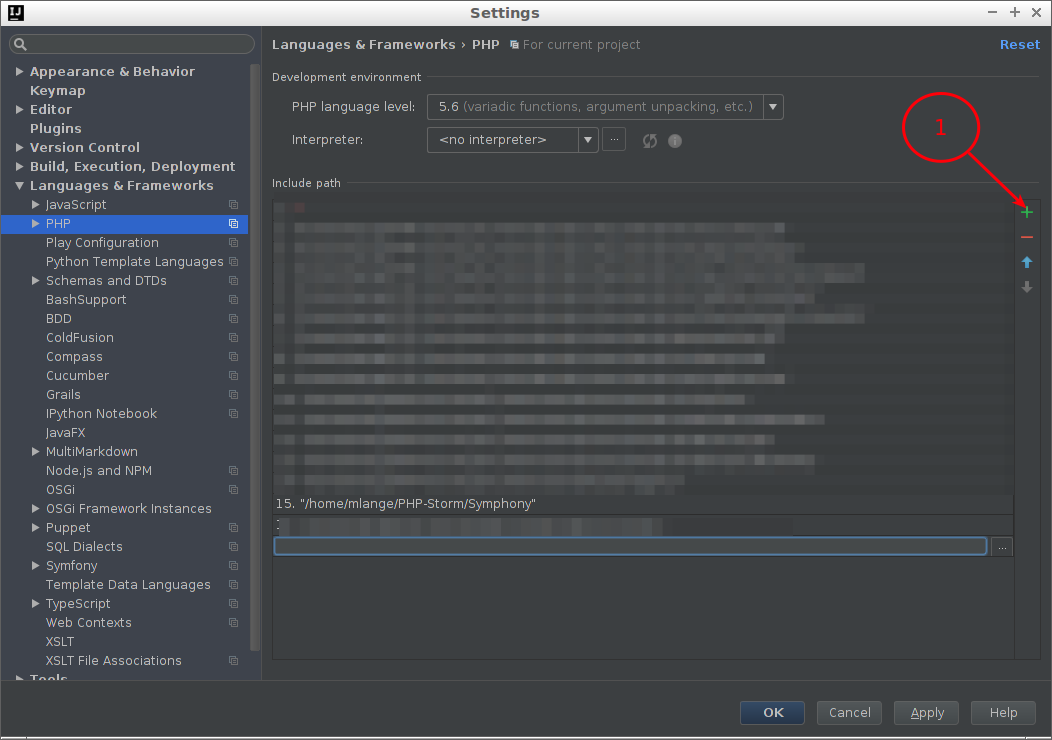Click the Help button
This screenshot has height=740, width=1052.
coord(1003,712)
